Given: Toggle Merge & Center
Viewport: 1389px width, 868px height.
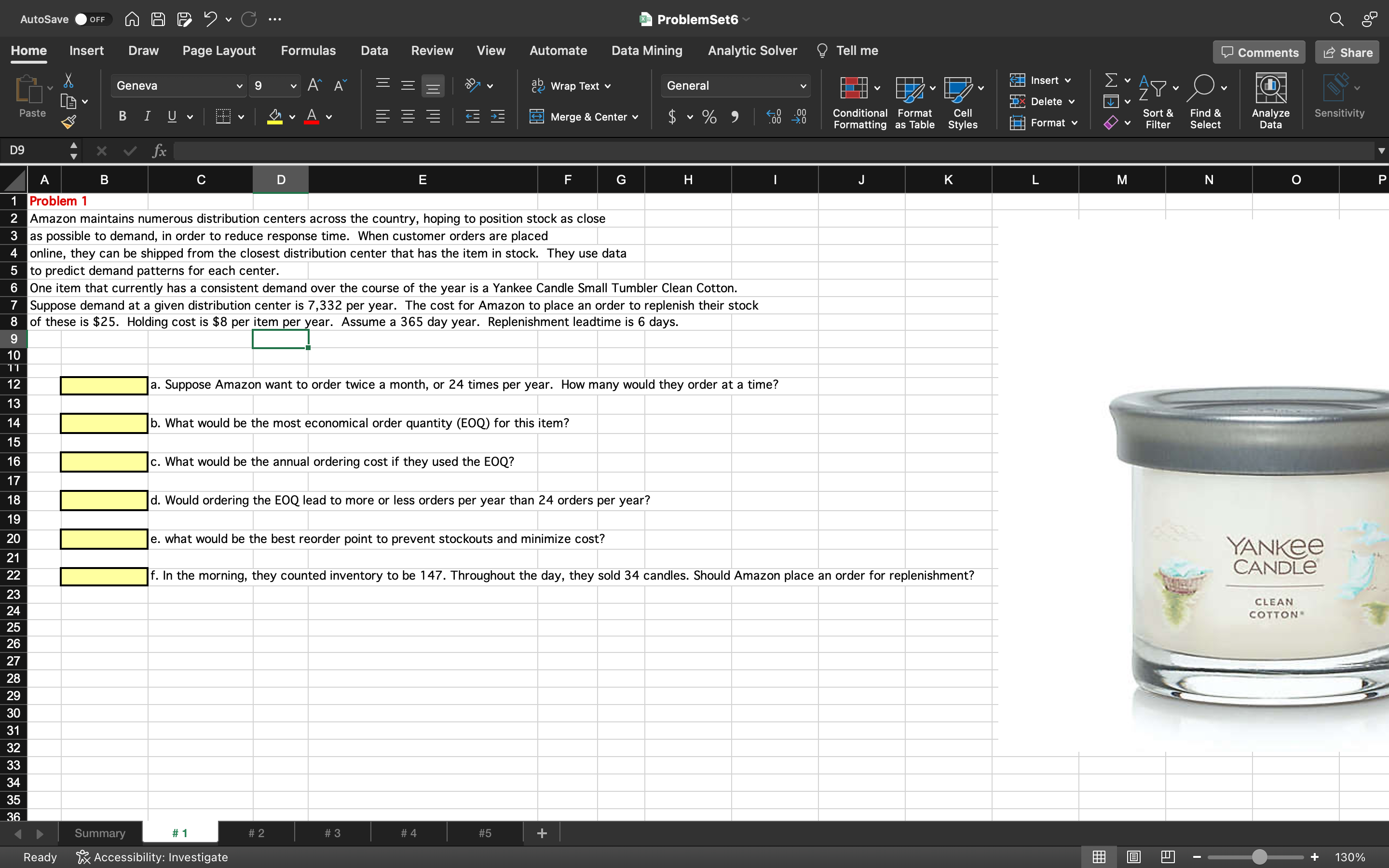Looking at the screenshot, I should (584, 117).
